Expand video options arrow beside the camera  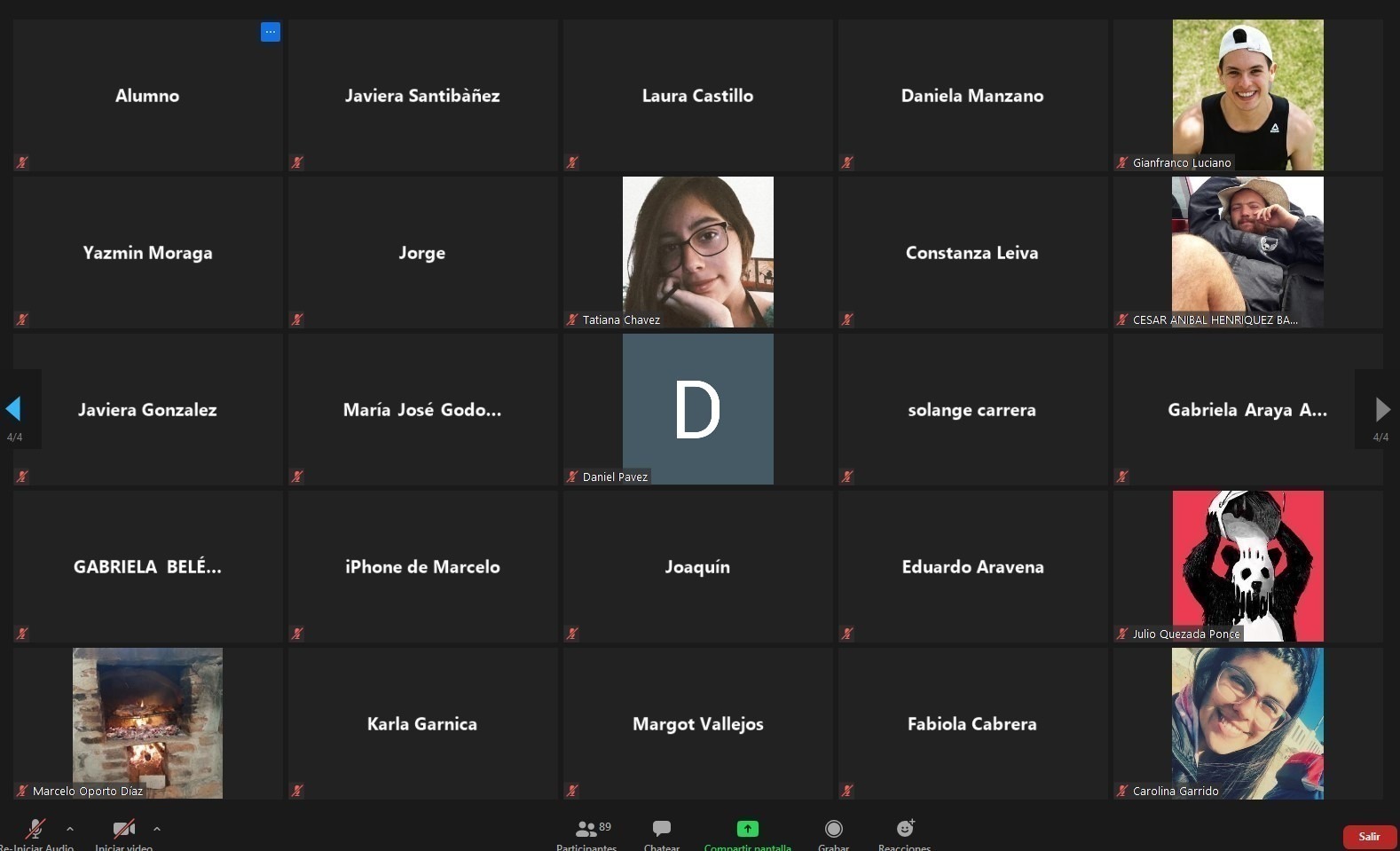click(157, 829)
